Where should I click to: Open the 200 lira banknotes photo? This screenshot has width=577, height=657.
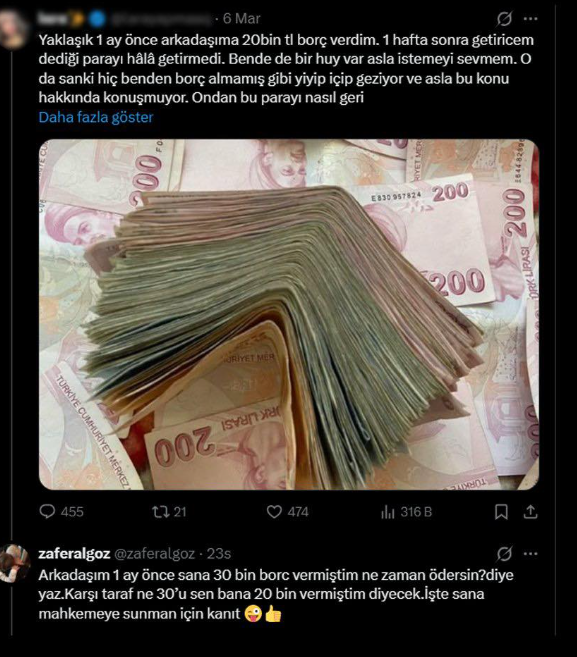click(289, 314)
